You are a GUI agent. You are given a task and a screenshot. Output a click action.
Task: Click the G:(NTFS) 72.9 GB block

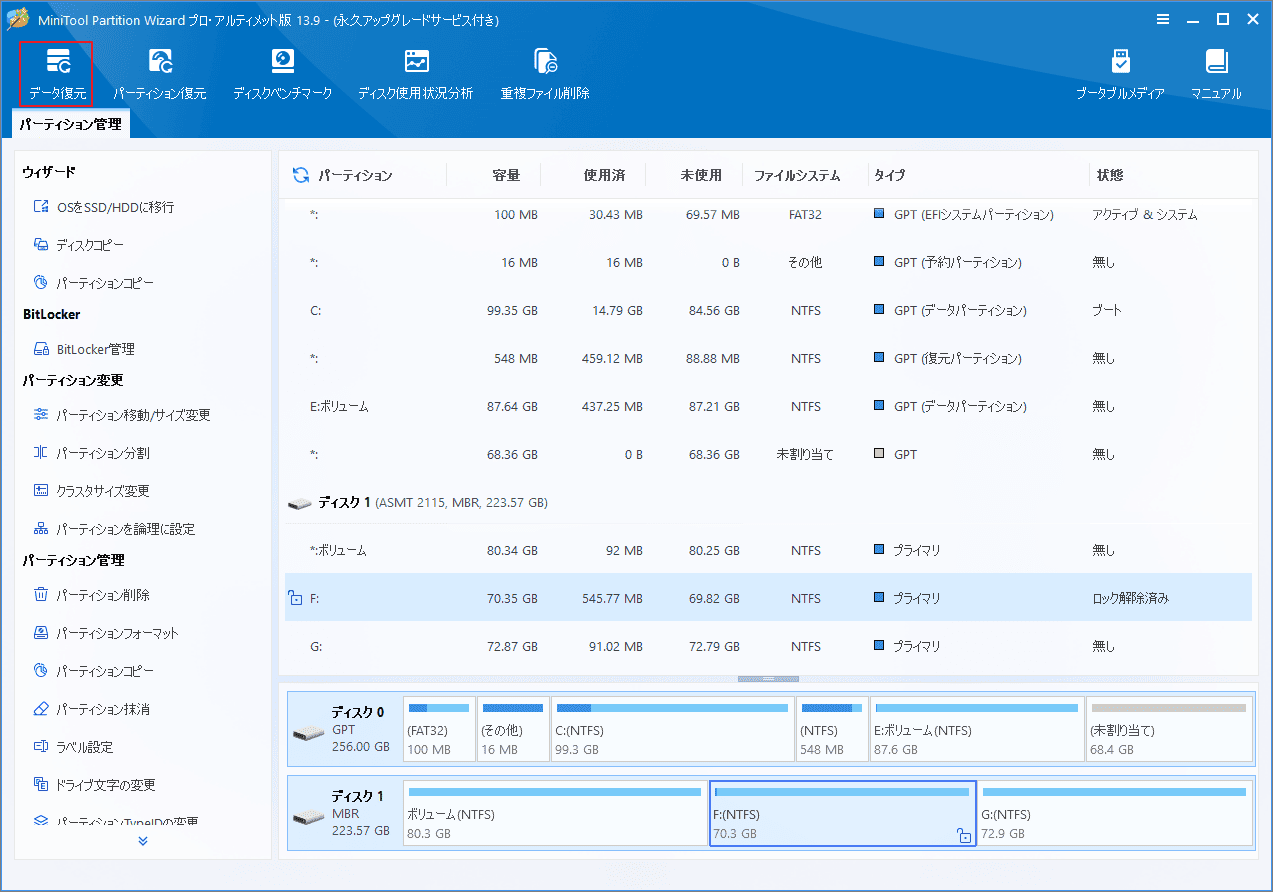(1115, 813)
